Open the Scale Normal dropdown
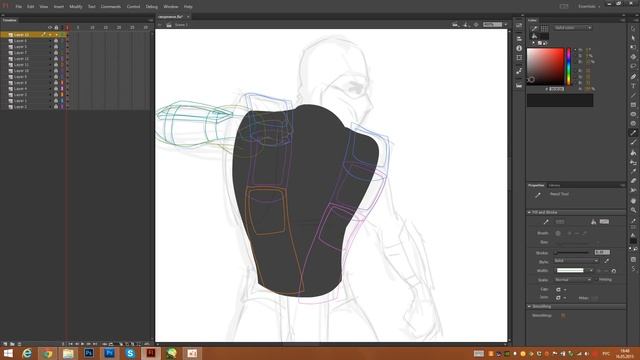The width and height of the screenshot is (640, 360). (x=572, y=280)
